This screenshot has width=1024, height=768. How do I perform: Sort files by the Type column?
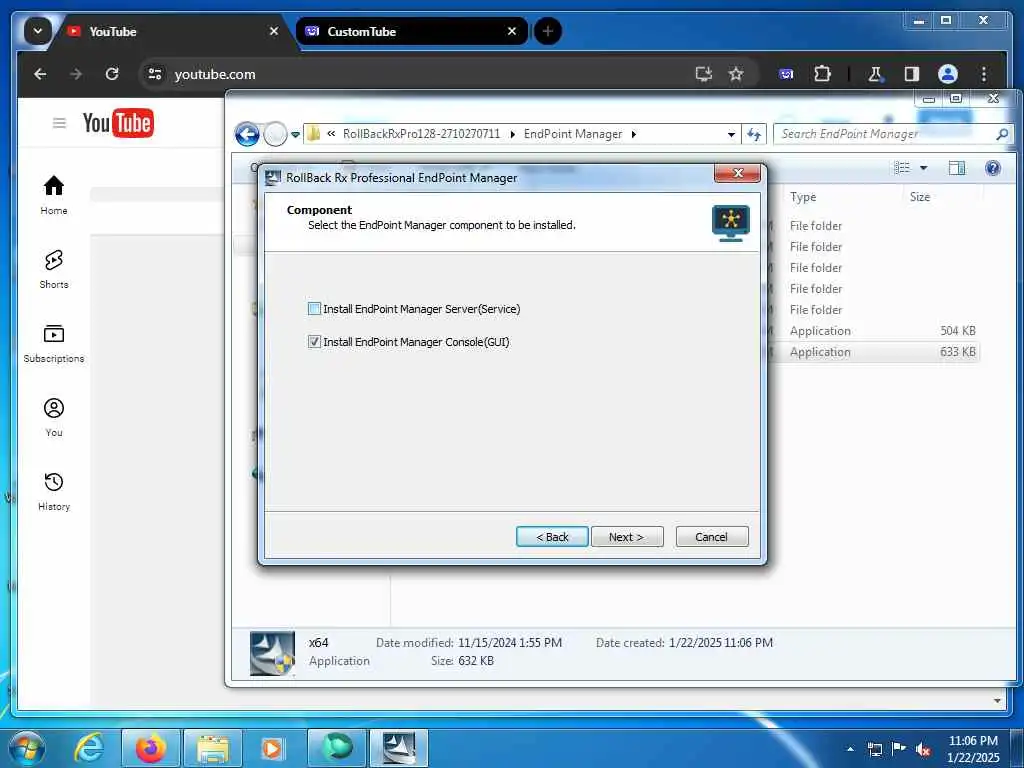point(803,197)
